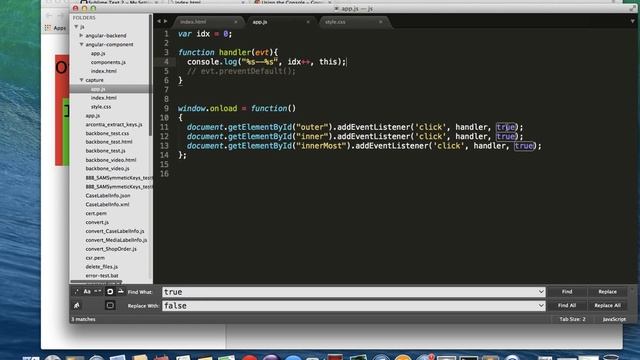Place cursor on line 4 console.log statement
640x360 pixels.
(x=267, y=62)
